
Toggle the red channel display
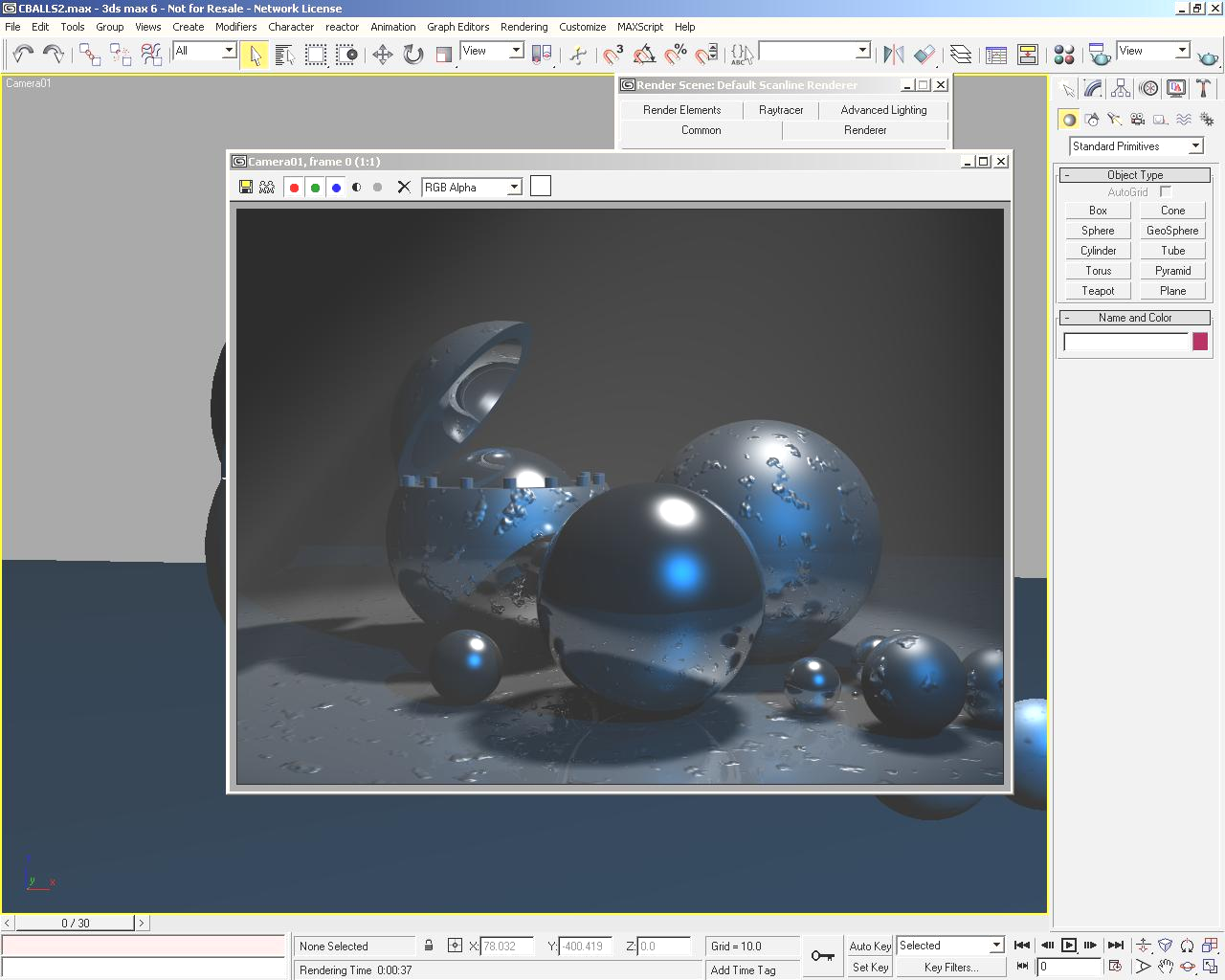[x=294, y=188]
